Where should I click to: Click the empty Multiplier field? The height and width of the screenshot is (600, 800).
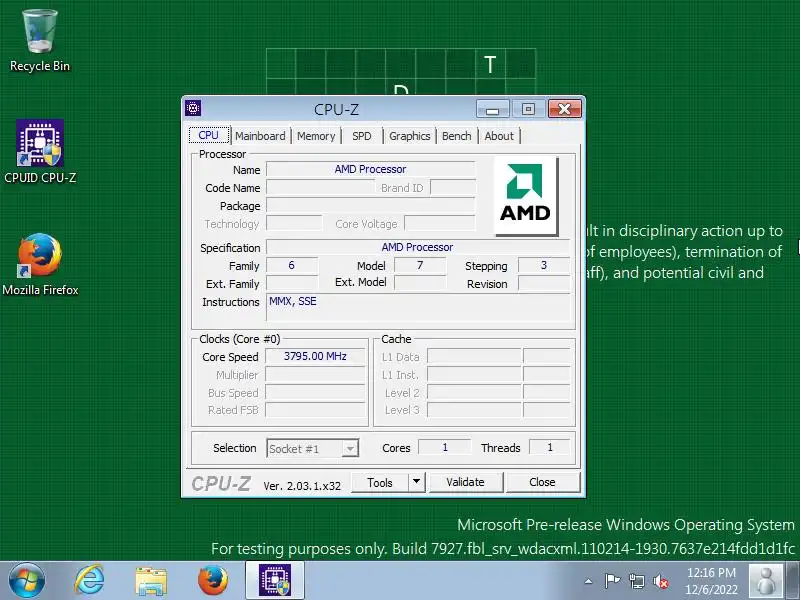(316, 374)
